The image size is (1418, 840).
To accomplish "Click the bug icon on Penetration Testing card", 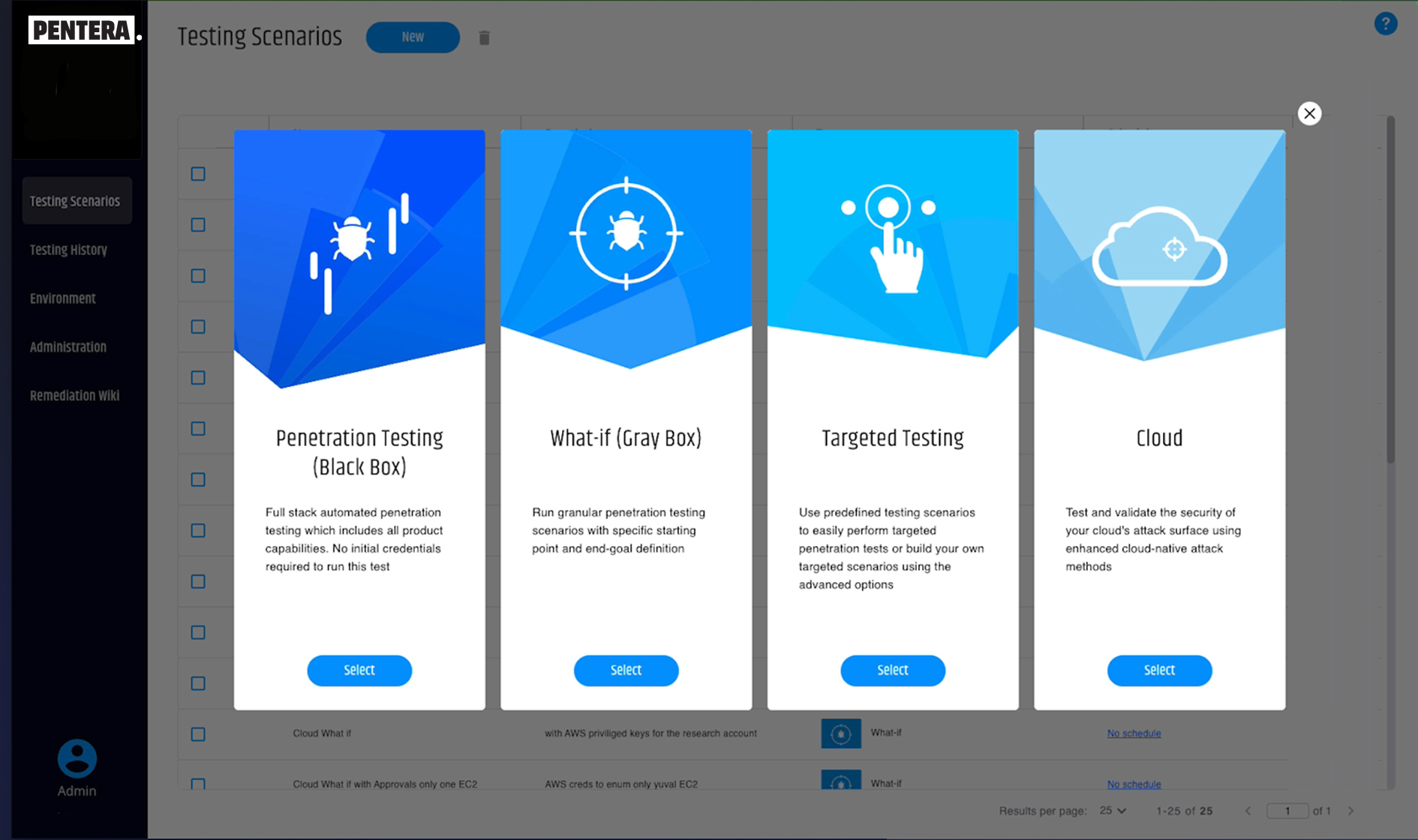I will pos(353,238).
